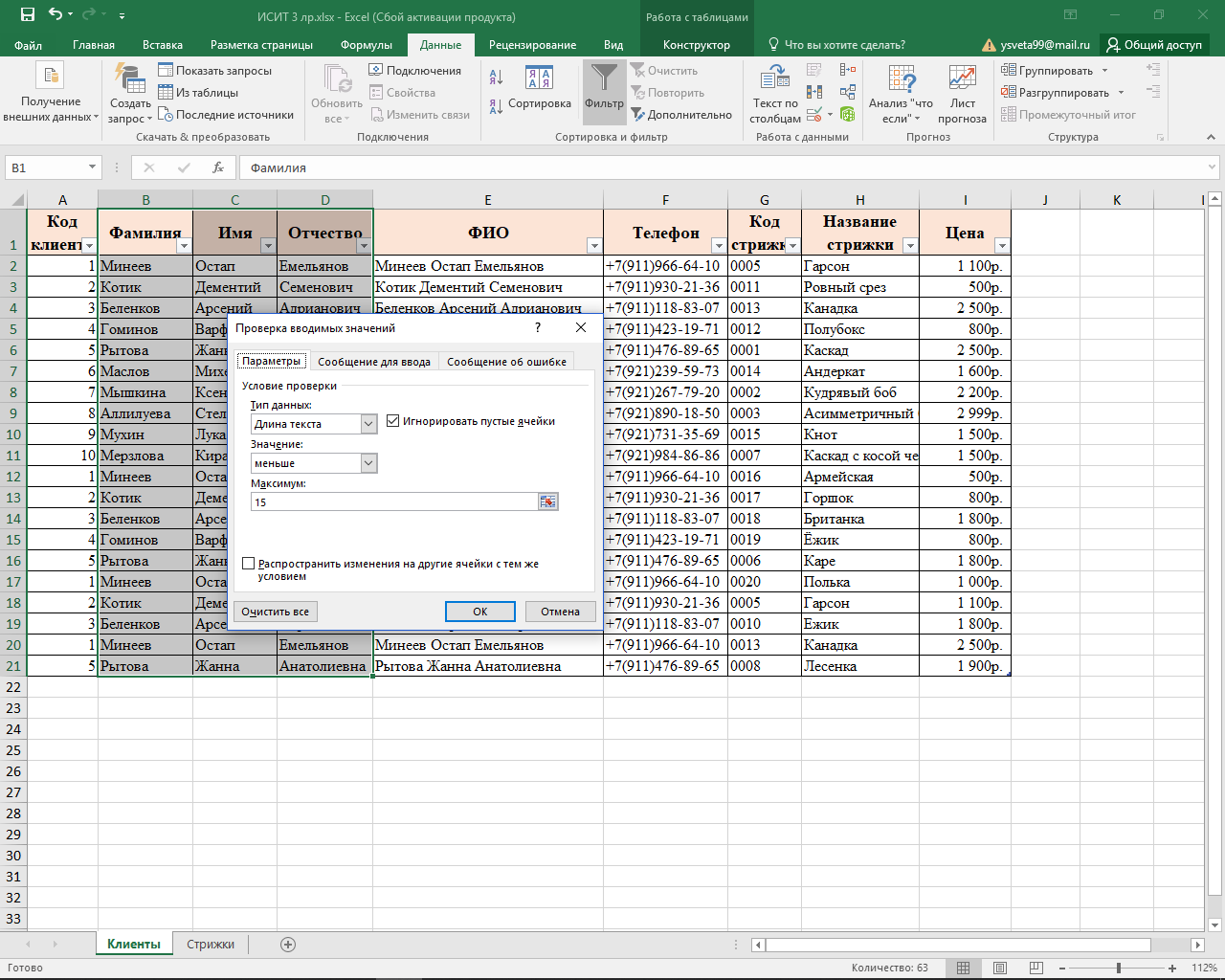
Task: Enable apply changes to other cells checkbox
Action: tap(249, 565)
